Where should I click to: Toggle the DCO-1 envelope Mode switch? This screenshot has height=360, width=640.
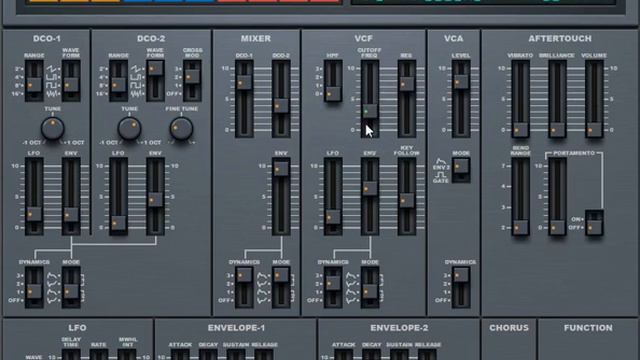[x=71, y=287]
